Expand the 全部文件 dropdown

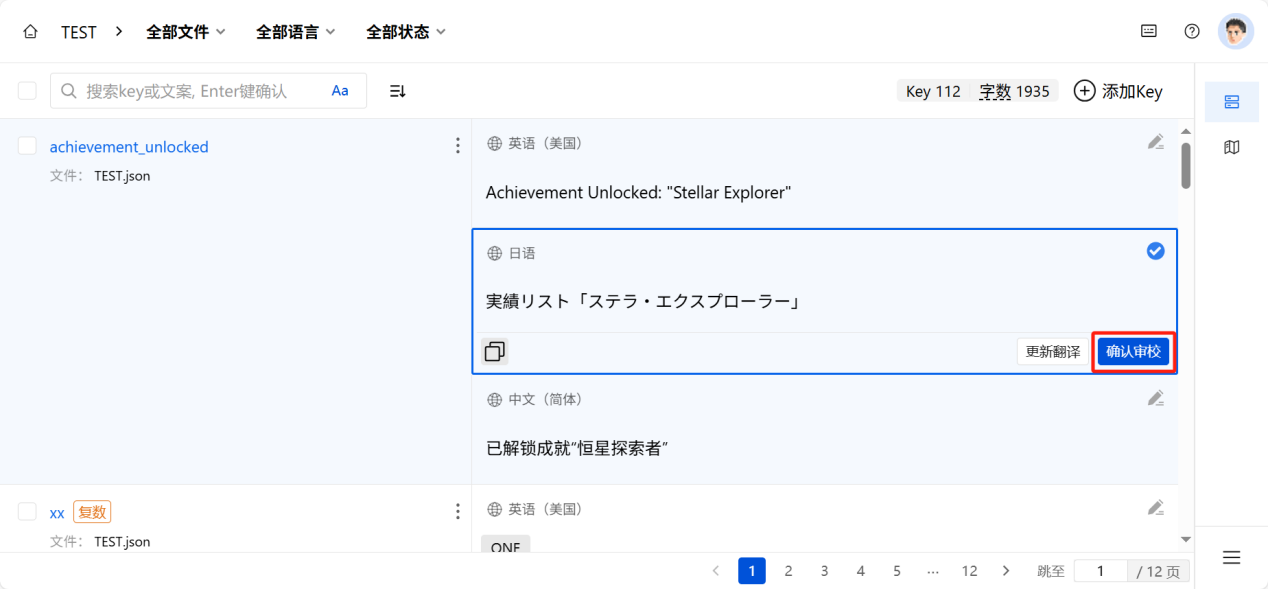tap(186, 32)
